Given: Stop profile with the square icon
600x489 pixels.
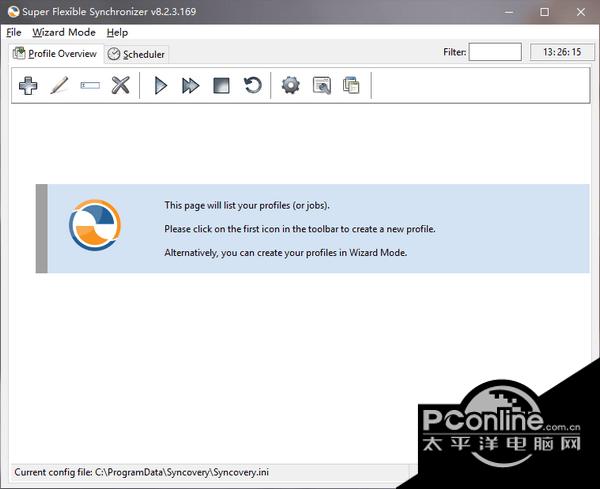Looking at the screenshot, I should tap(221, 86).
